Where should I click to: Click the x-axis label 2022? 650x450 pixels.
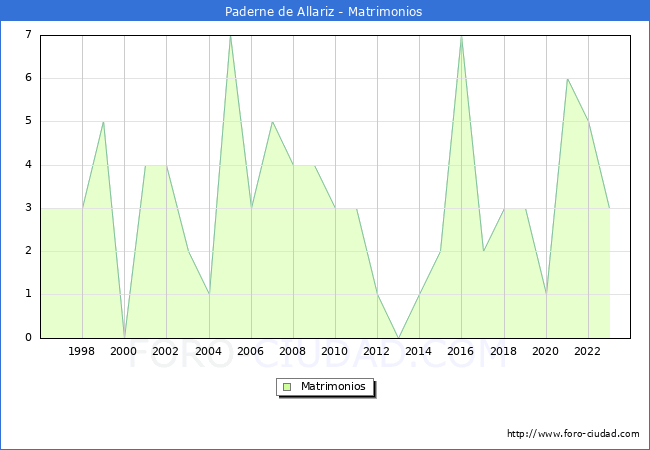click(x=587, y=351)
